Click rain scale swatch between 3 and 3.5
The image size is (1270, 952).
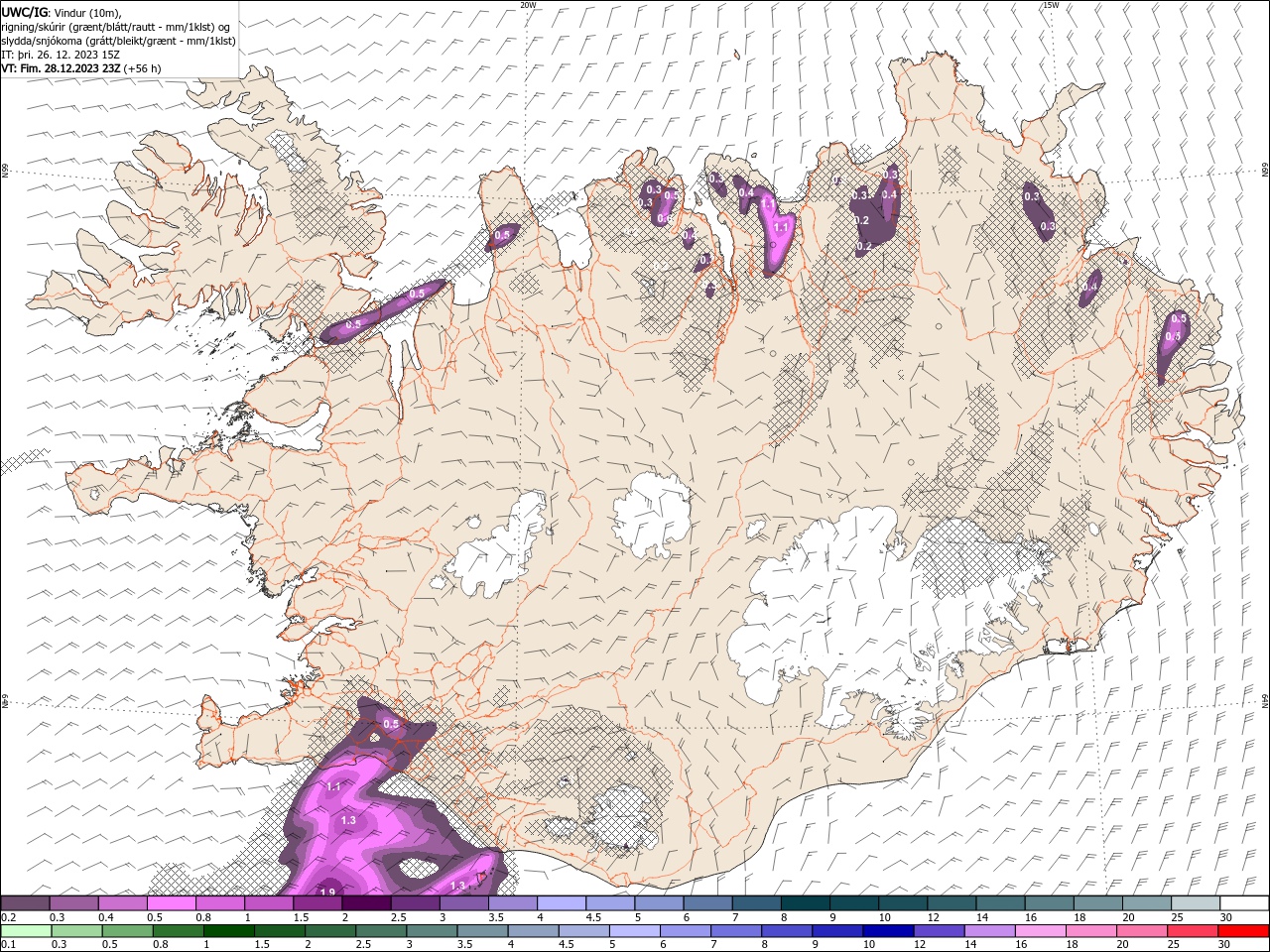tap(434, 931)
